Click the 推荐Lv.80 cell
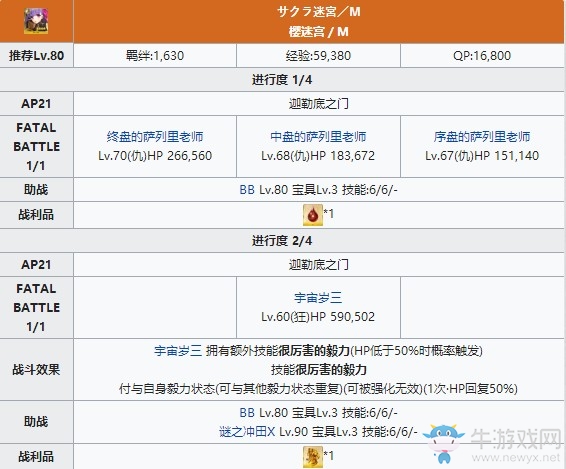This screenshot has height=469, width=566. [36, 56]
